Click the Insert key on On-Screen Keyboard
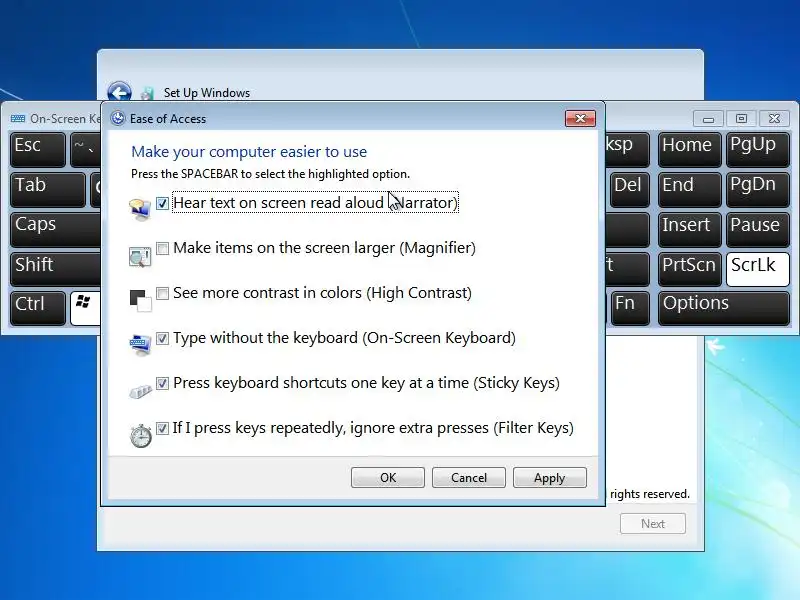800x600 pixels. coord(689,229)
